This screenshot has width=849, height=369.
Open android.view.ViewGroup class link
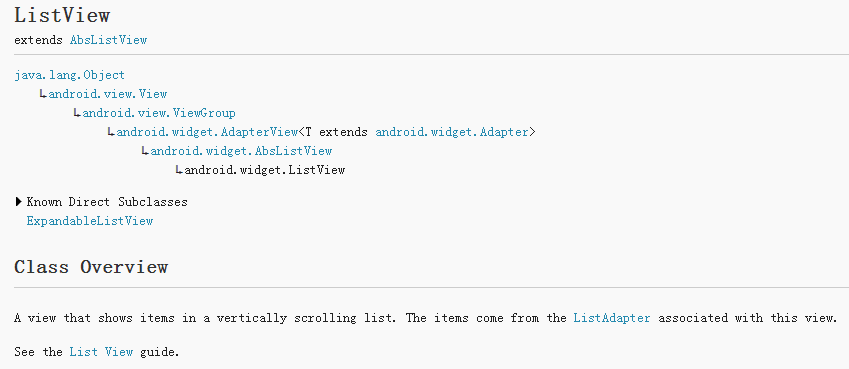click(x=159, y=113)
